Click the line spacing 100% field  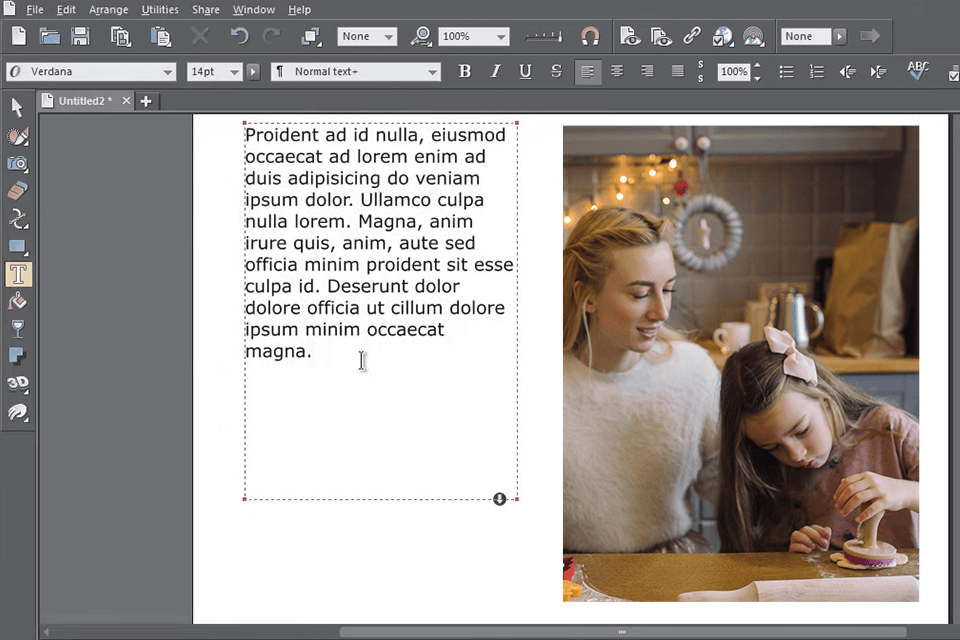[x=733, y=72]
